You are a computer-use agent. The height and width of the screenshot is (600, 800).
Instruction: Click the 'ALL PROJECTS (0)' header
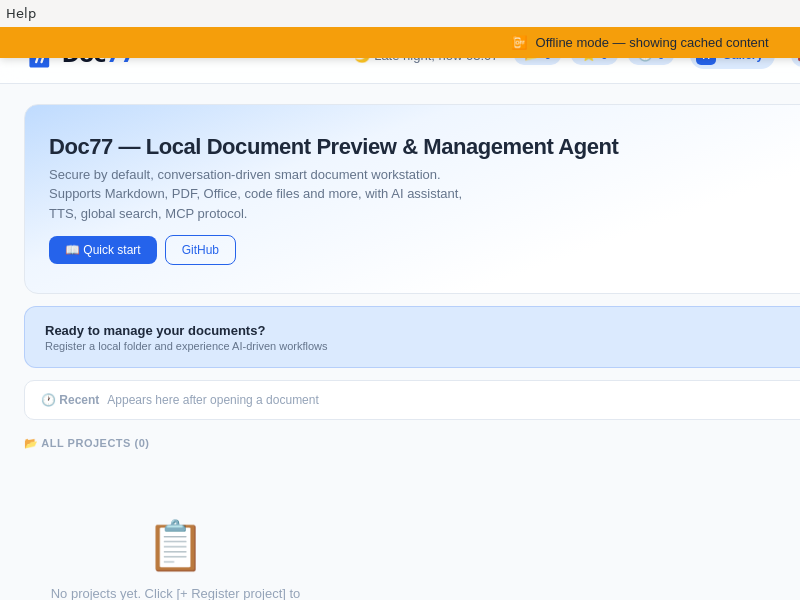point(95,443)
